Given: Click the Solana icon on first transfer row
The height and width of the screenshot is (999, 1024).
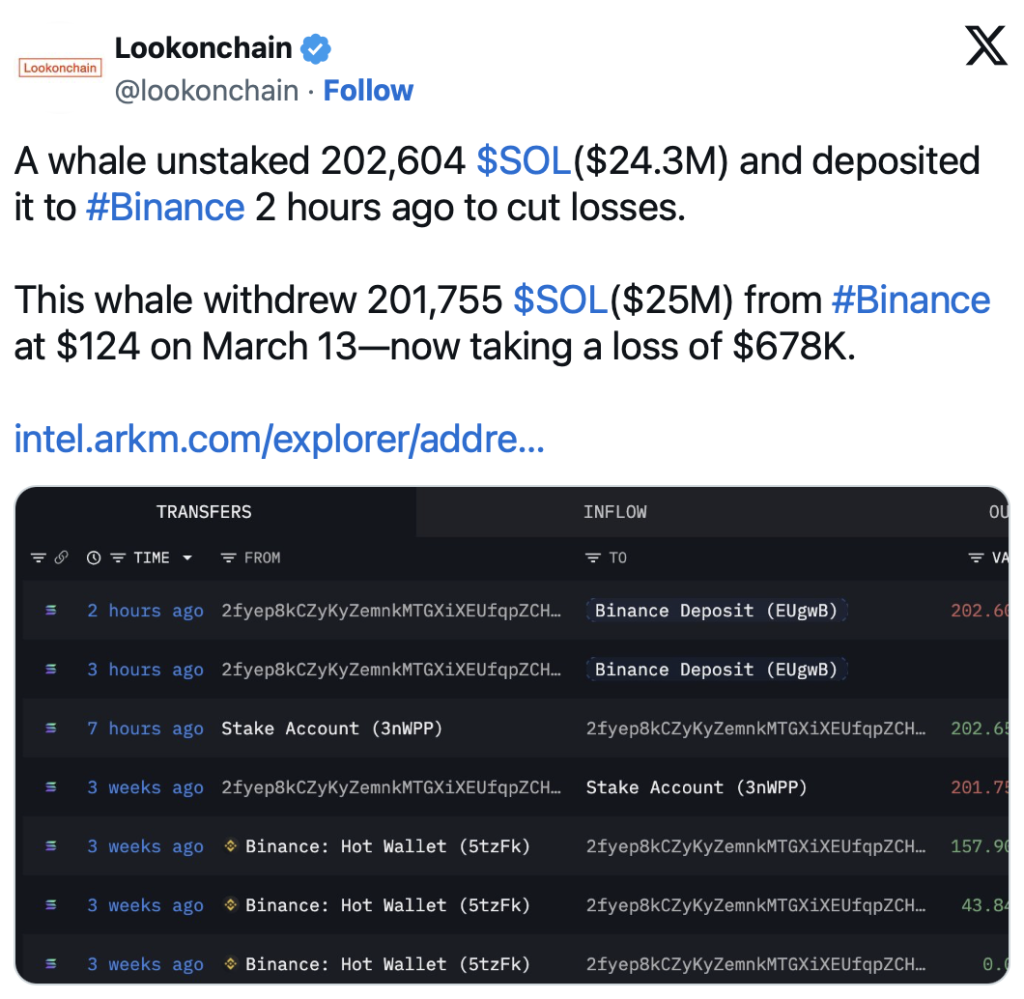Looking at the screenshot, I should [x=50, y=610].
